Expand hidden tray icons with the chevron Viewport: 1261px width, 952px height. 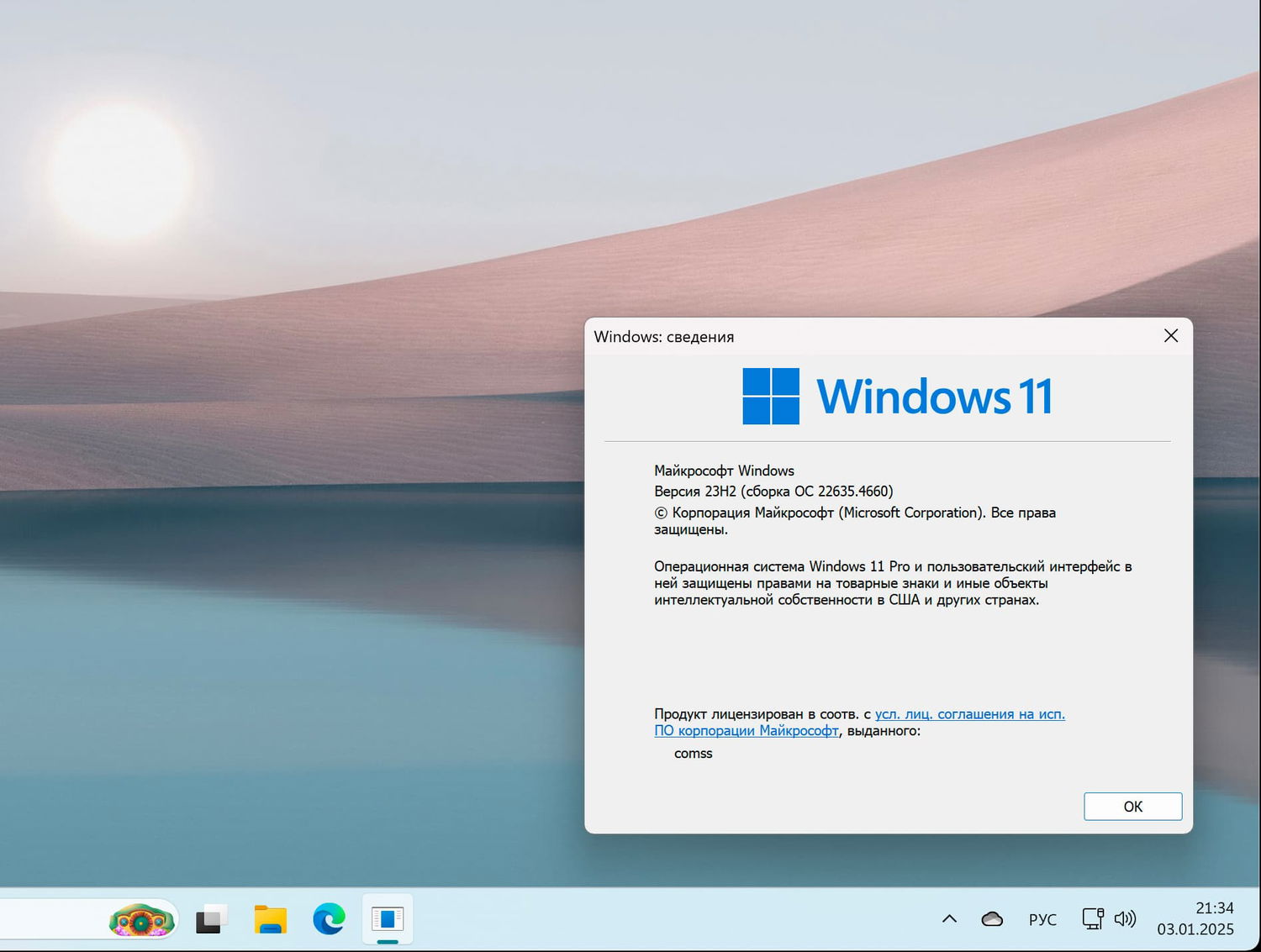point(948,918)
